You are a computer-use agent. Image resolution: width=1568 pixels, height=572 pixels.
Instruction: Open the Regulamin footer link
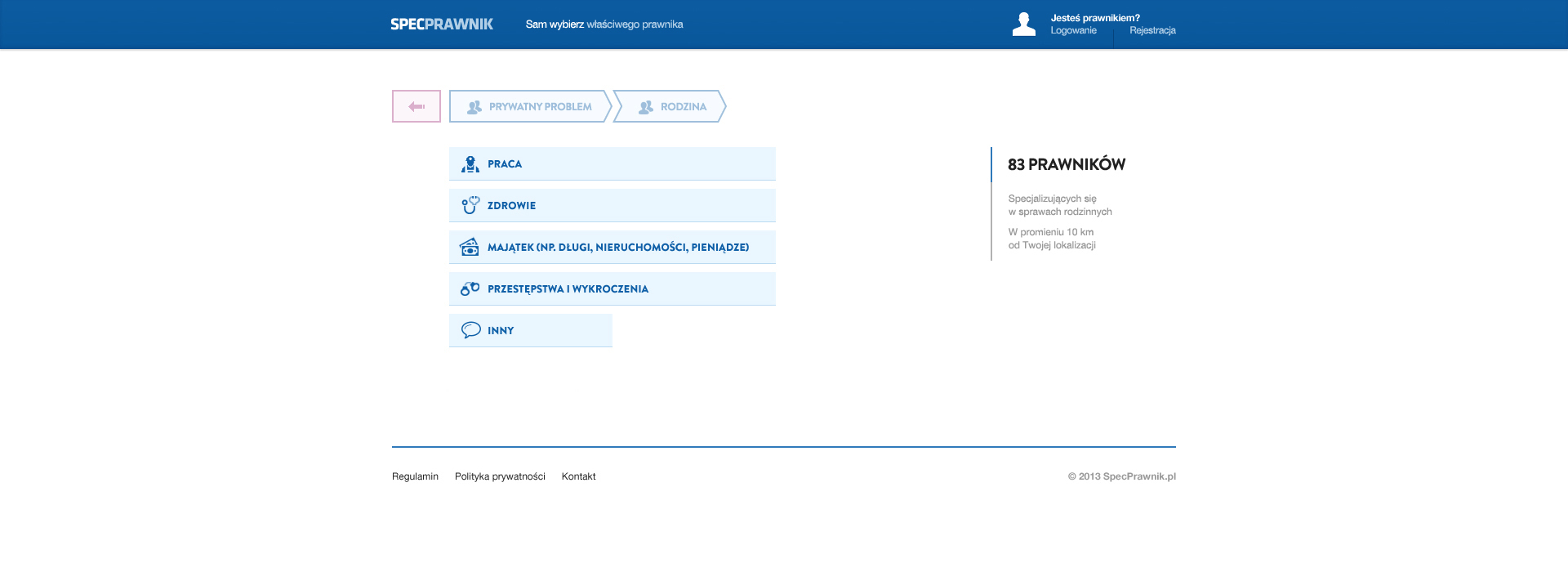(415, 476)
